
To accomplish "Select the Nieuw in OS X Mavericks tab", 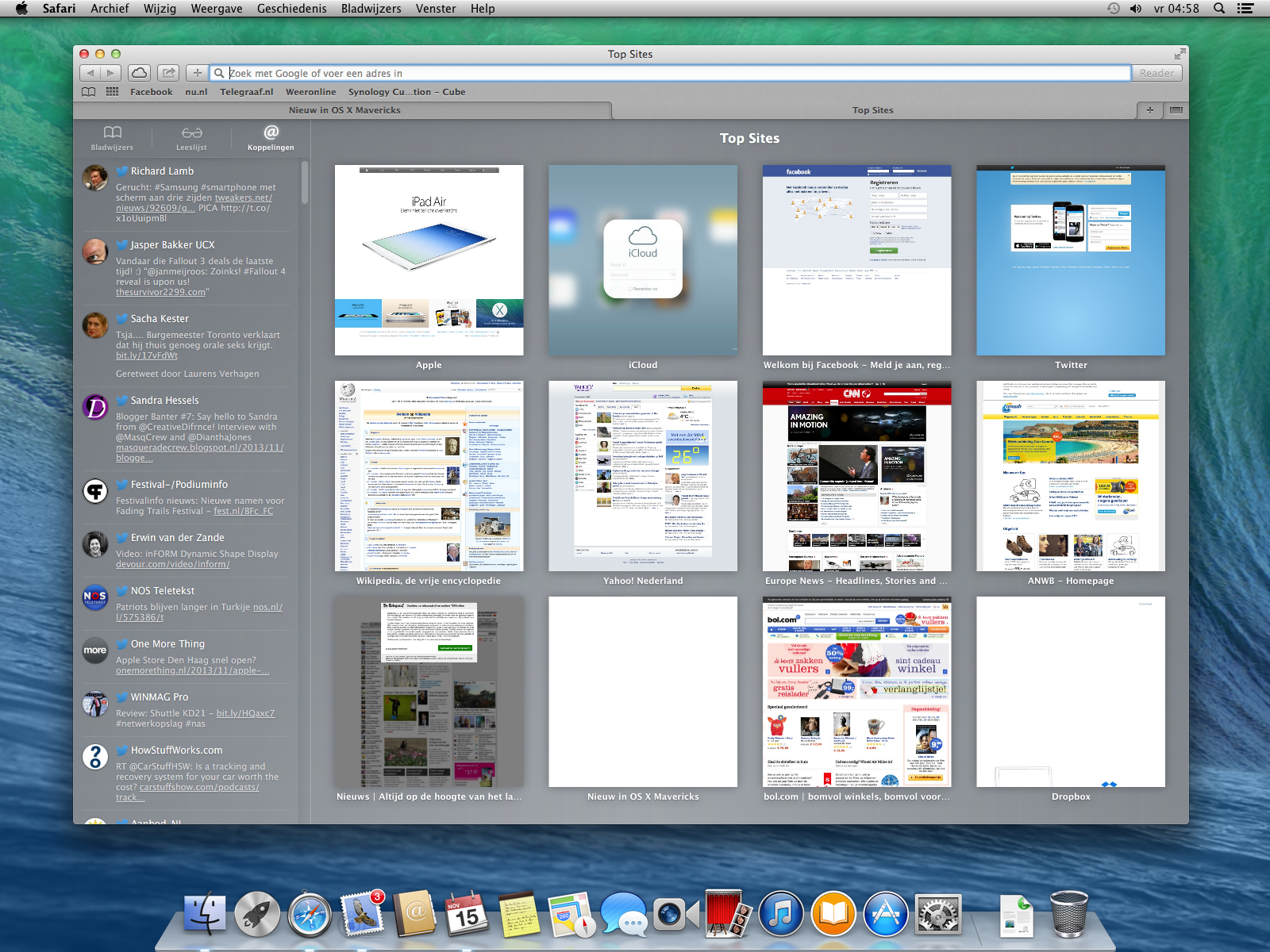I will [344, 110].
